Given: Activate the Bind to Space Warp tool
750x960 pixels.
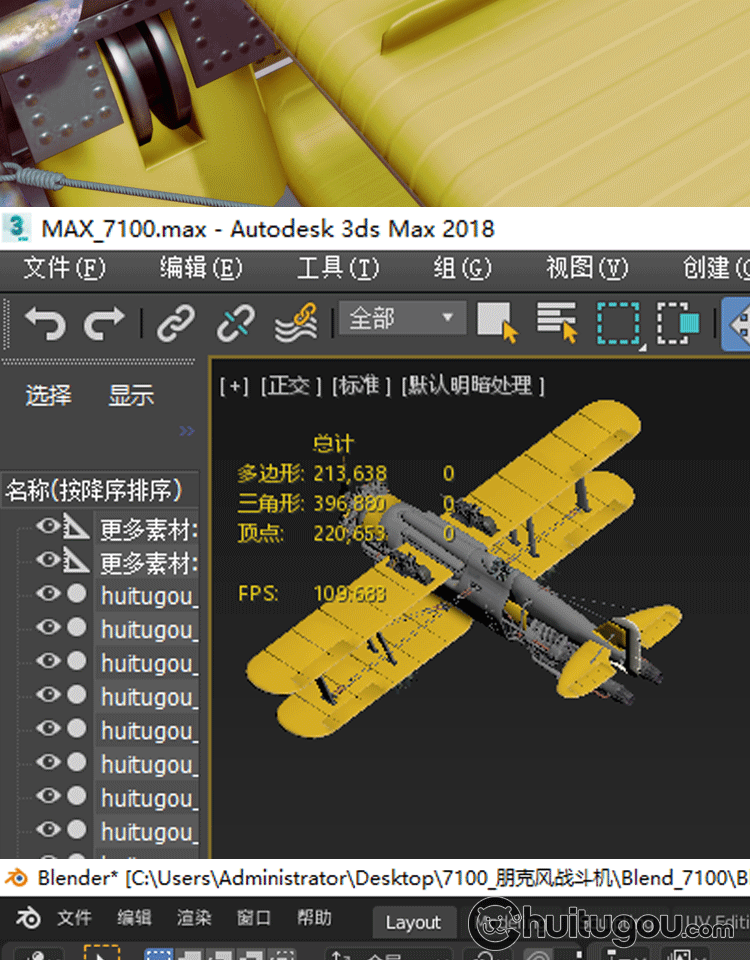Looking at the screenshot, I should (297, 322).
